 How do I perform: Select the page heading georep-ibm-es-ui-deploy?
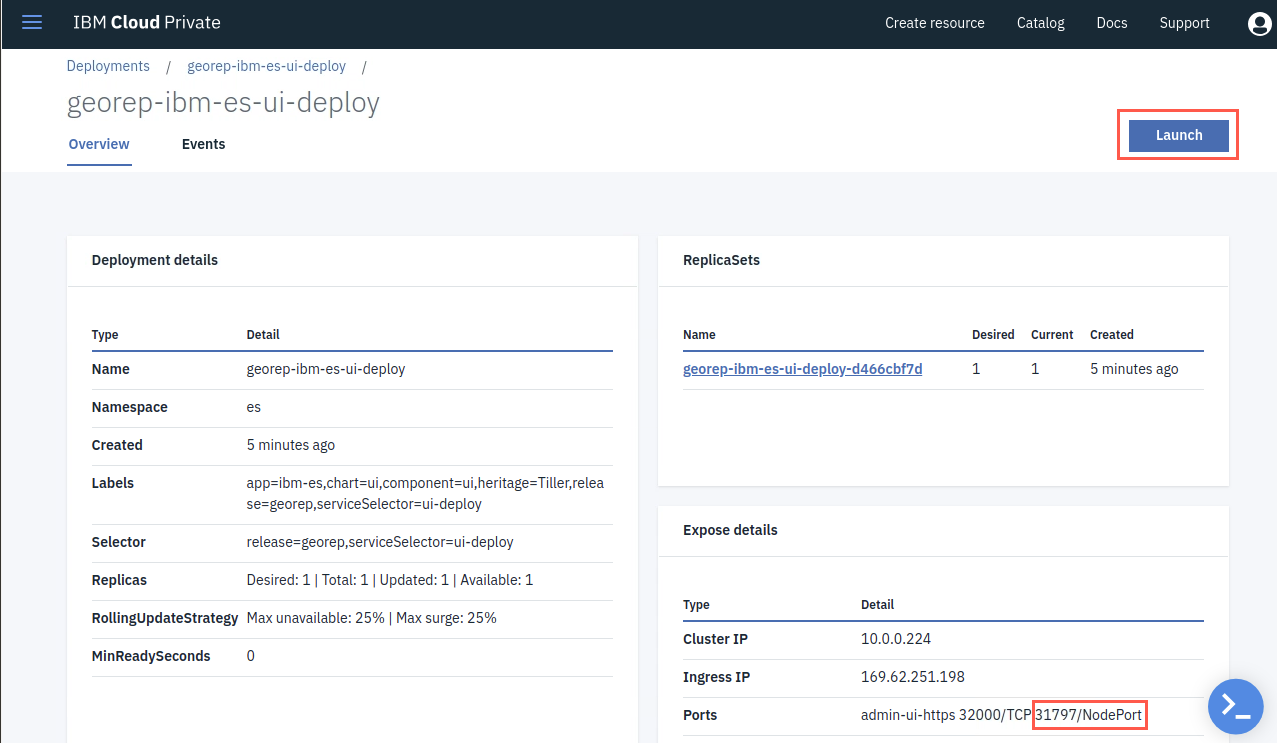click(x=223, y=103)
